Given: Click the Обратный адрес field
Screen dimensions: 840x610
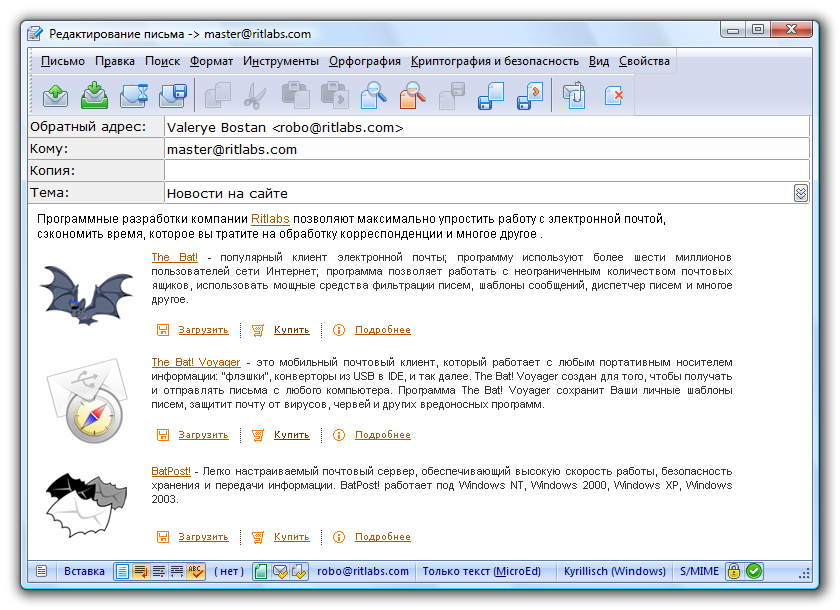Looking at the screenshot, I should 486,127.
